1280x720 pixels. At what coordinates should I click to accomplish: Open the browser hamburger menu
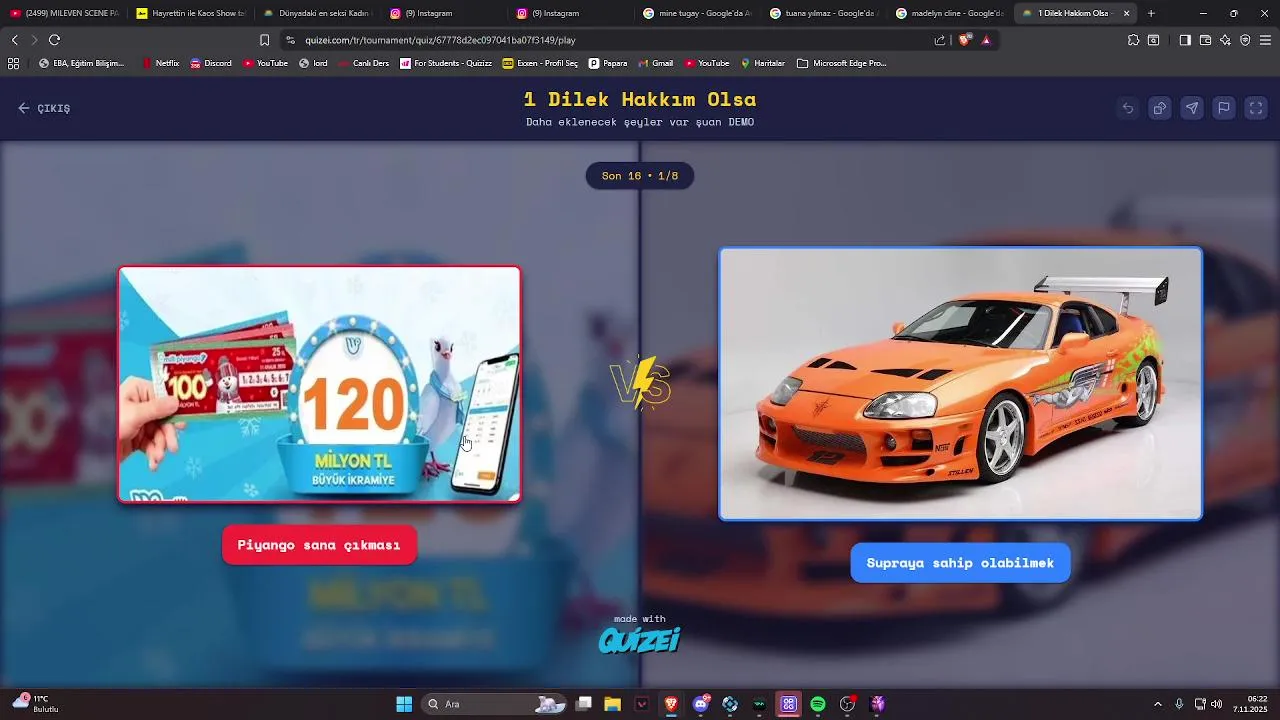pos(1265,40)
